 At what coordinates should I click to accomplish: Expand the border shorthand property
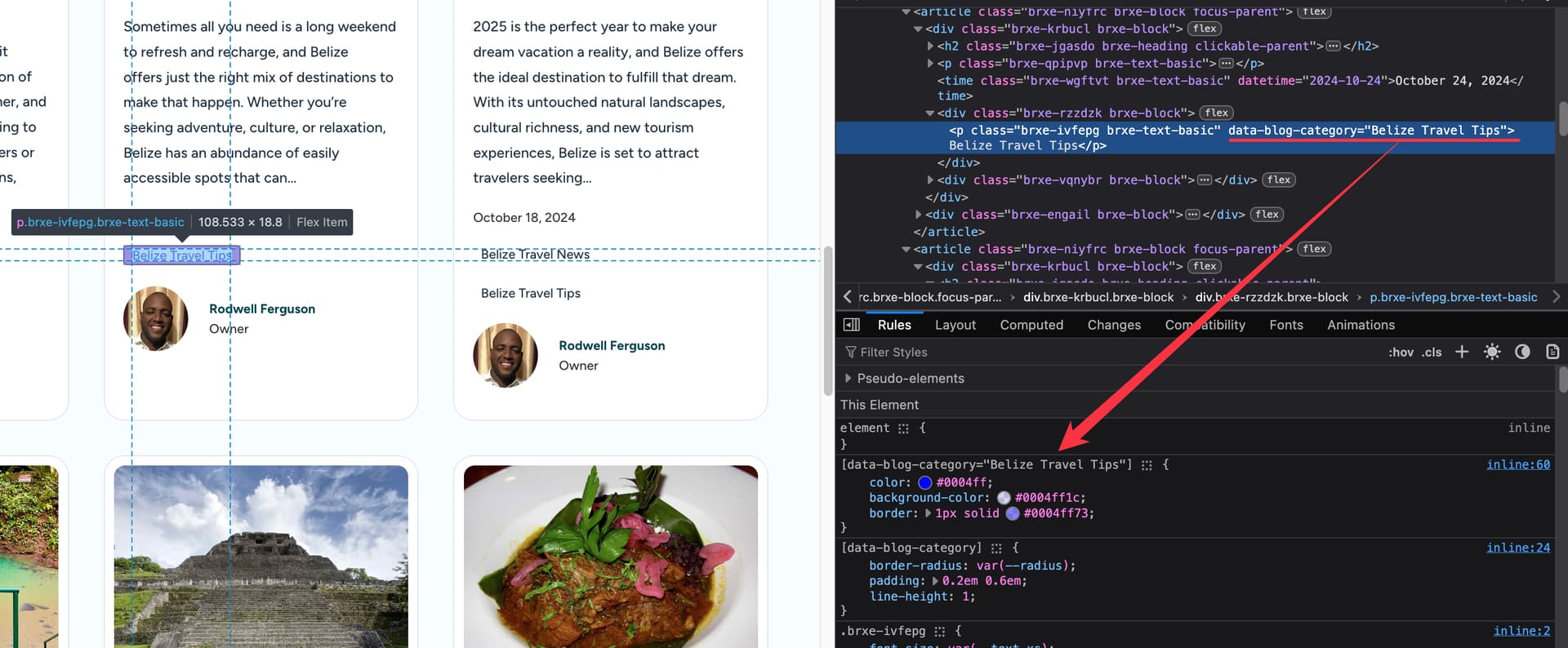(x=928, y=513)
